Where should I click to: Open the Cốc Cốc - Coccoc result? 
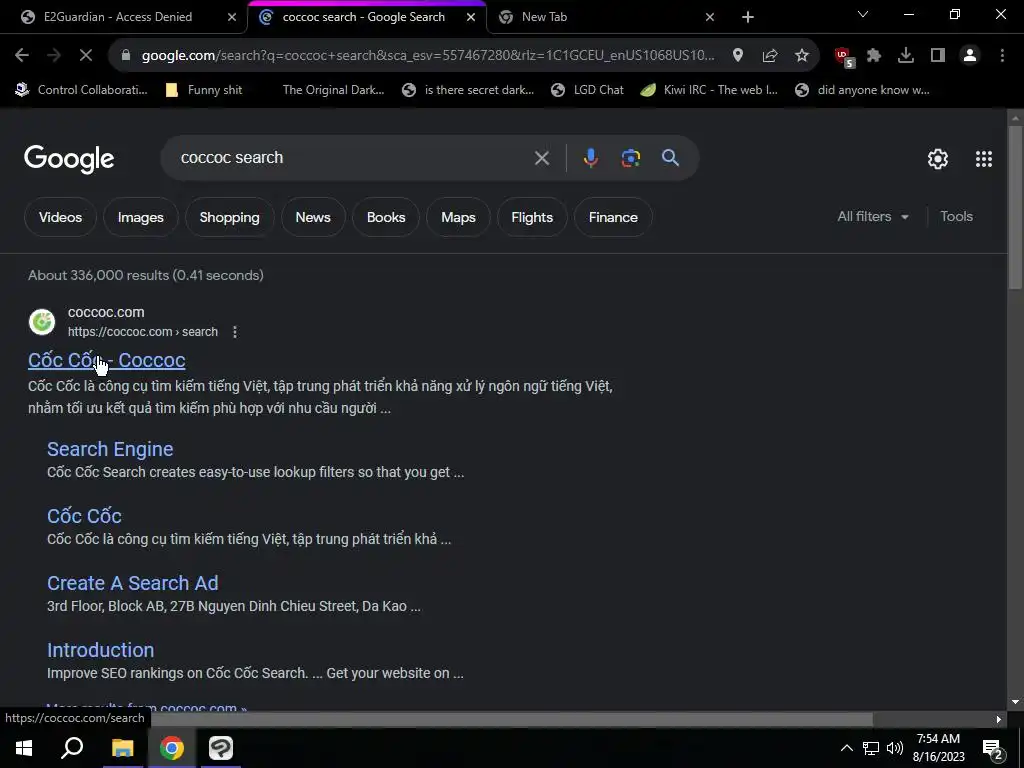(x=106, y=360)
